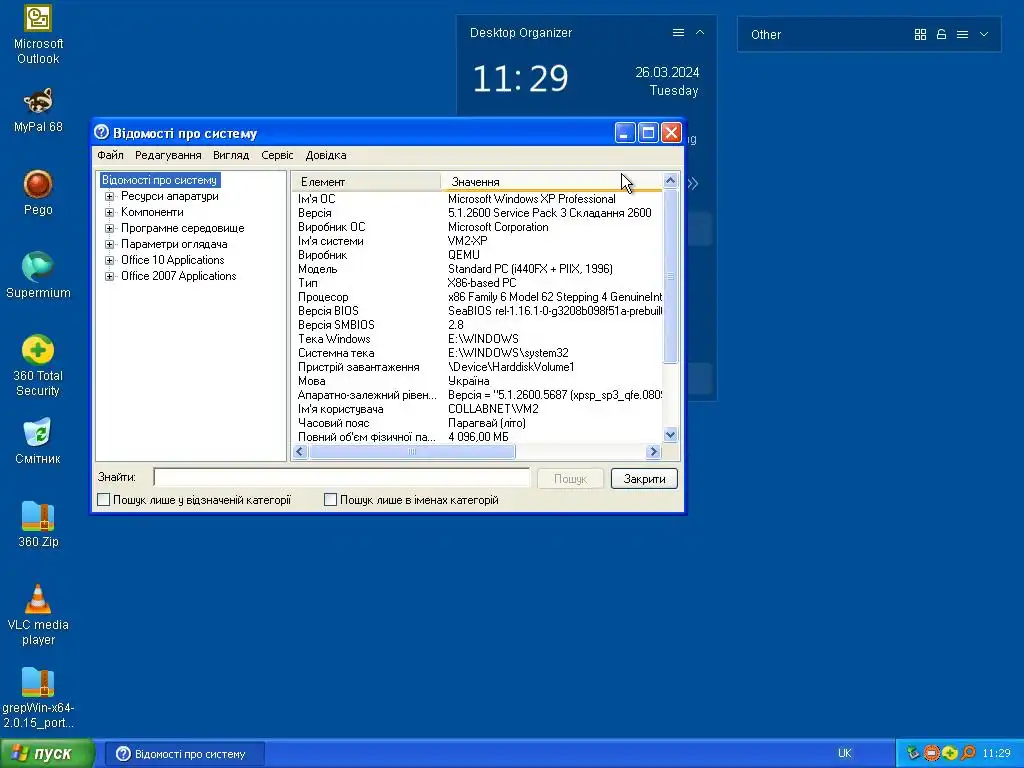This screenshot has height=768, width=1024.
Task: Select Відомості про систему root tree item
Action: pyautogui.click(x=159, y=180)
